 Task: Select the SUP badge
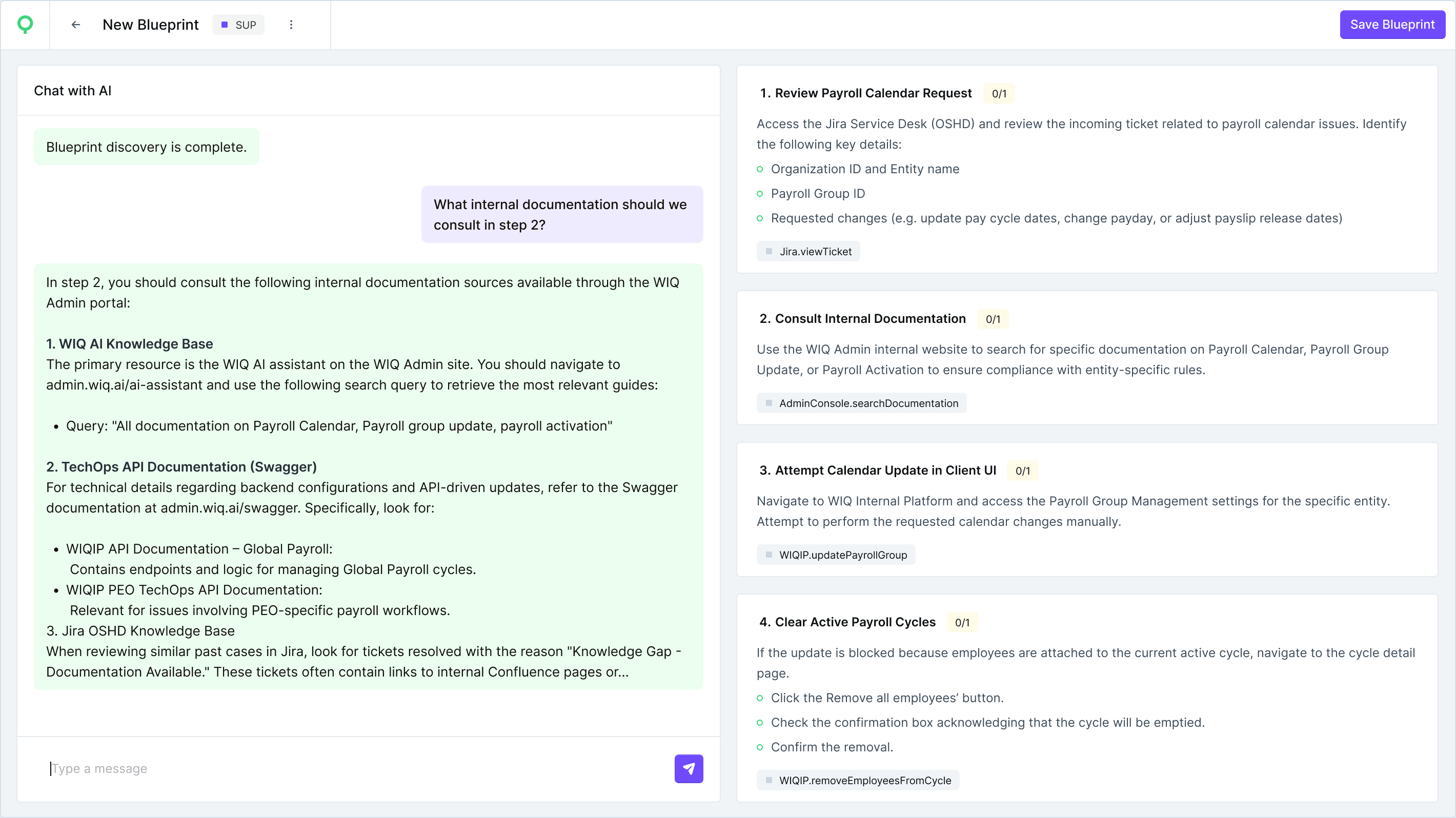238,24
